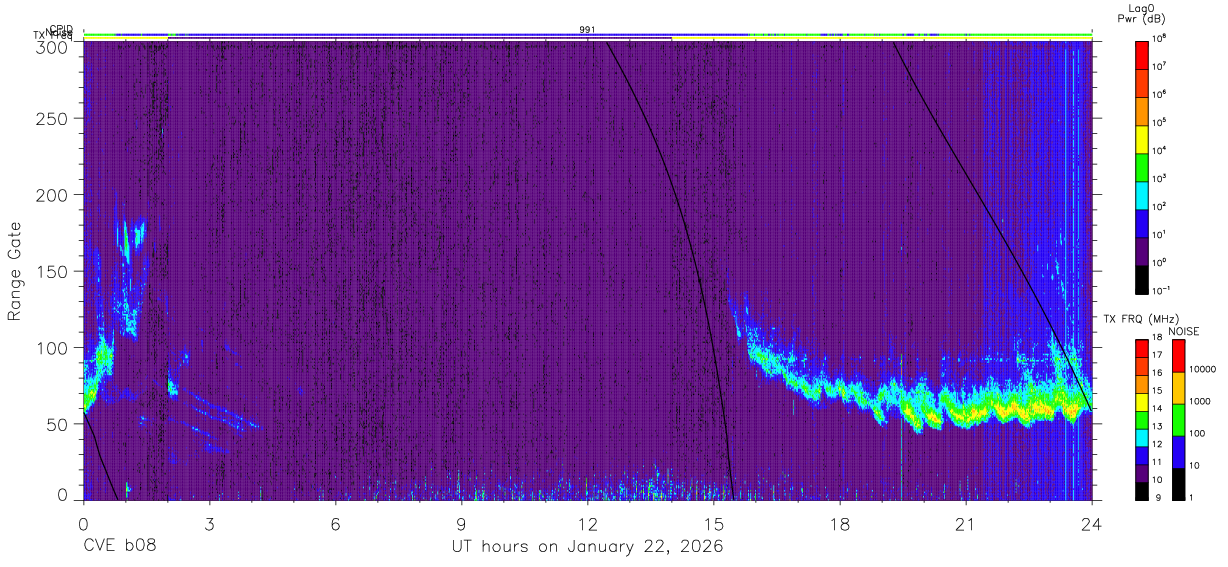1228x567 pixels.
Task: Click the y-axis tick label '250'
Action: pos(53,118)
